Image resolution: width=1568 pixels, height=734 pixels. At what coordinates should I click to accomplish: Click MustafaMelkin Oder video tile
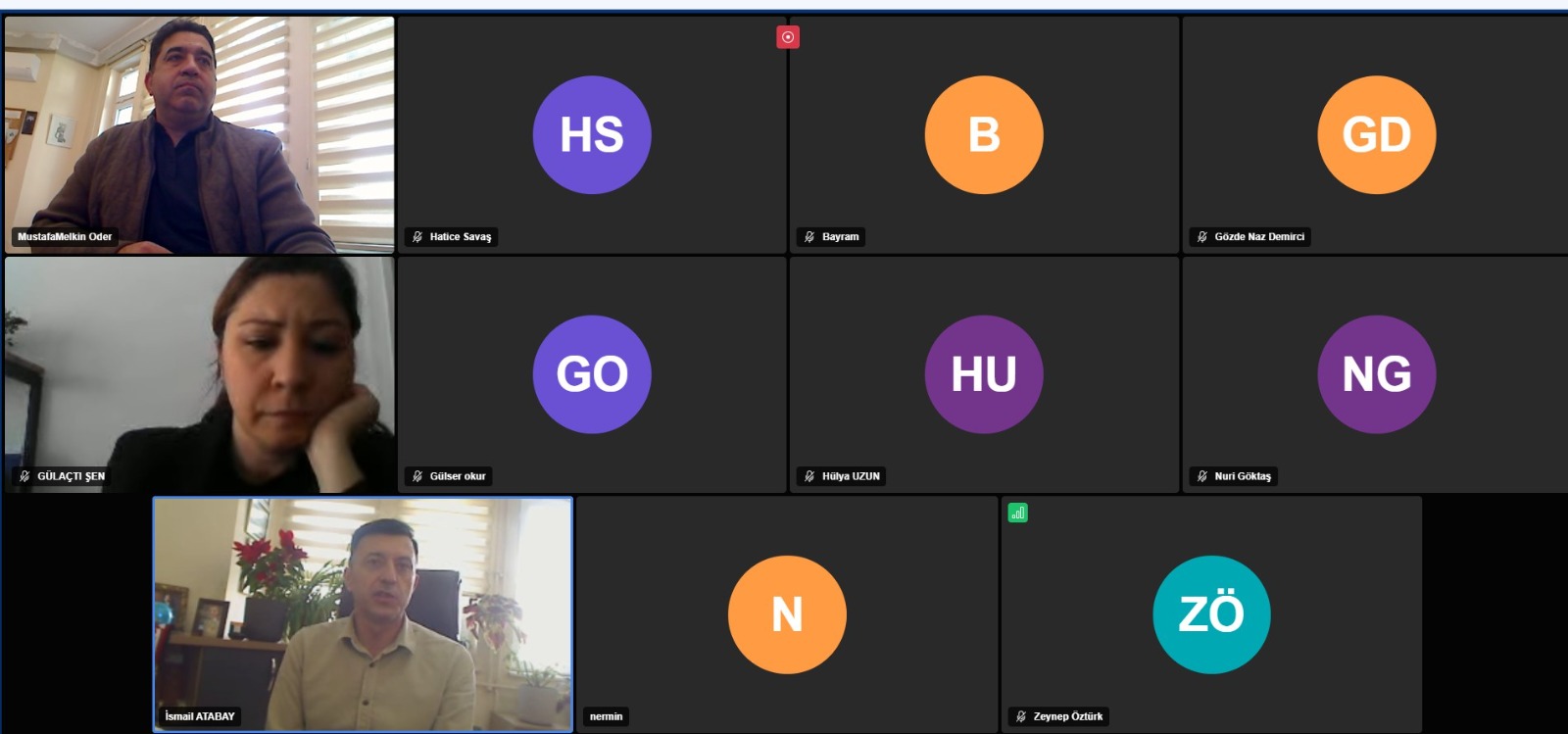point(200,135)
